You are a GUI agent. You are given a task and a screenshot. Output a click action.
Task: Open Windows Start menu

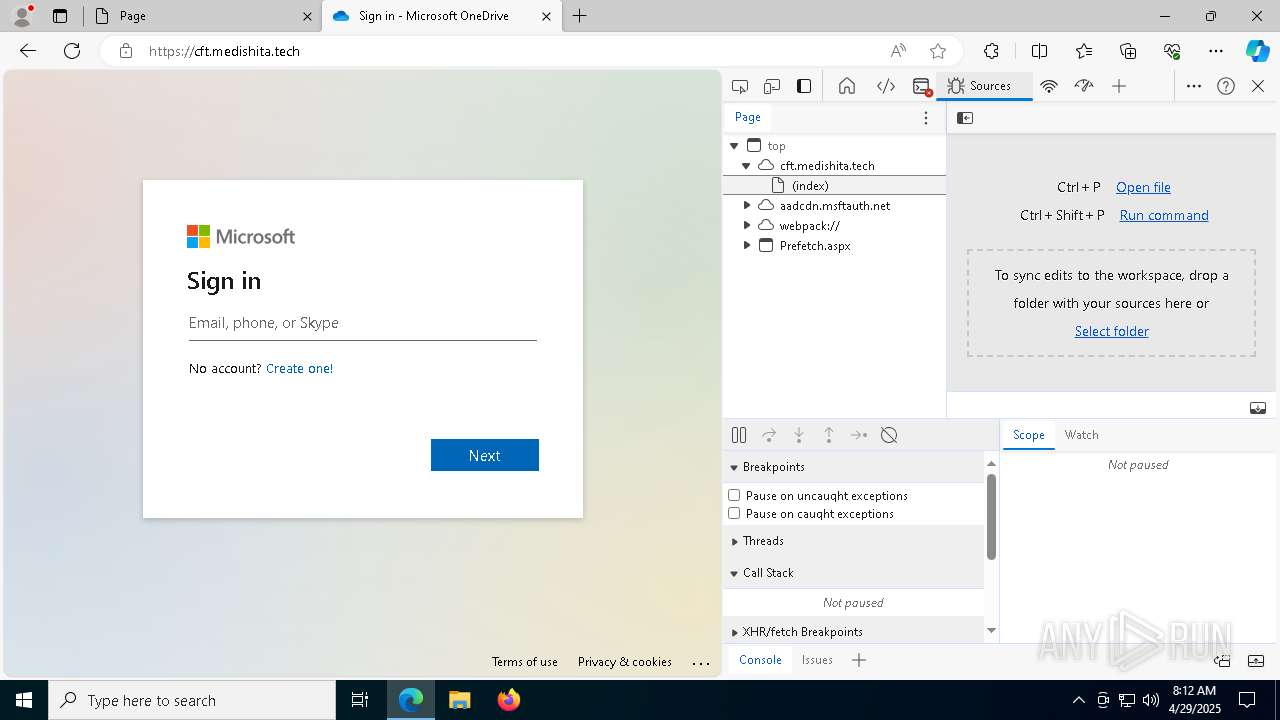tap(24, 700)
